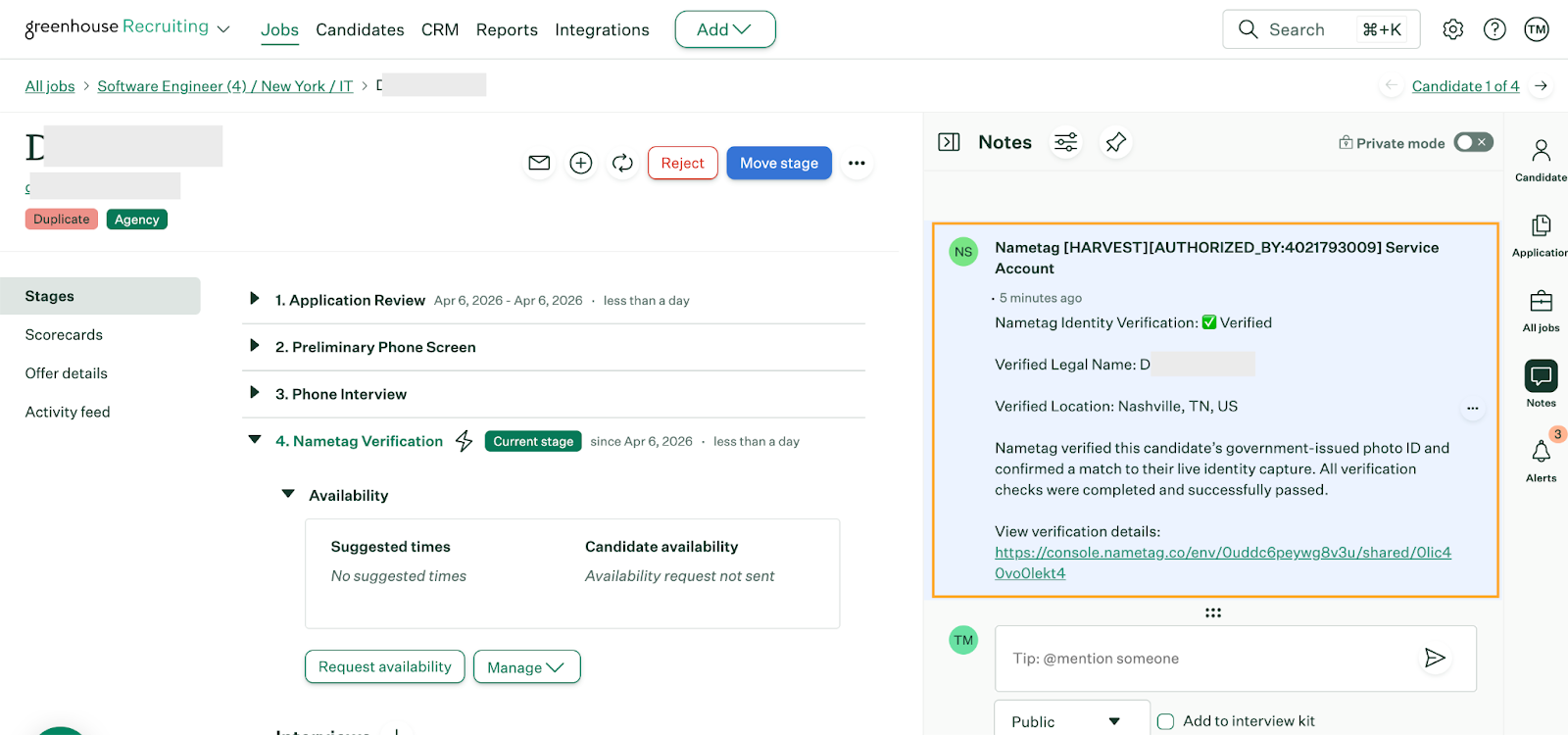Send the note with arrow icon
1568x735 pixels.
pos(1435,659)
